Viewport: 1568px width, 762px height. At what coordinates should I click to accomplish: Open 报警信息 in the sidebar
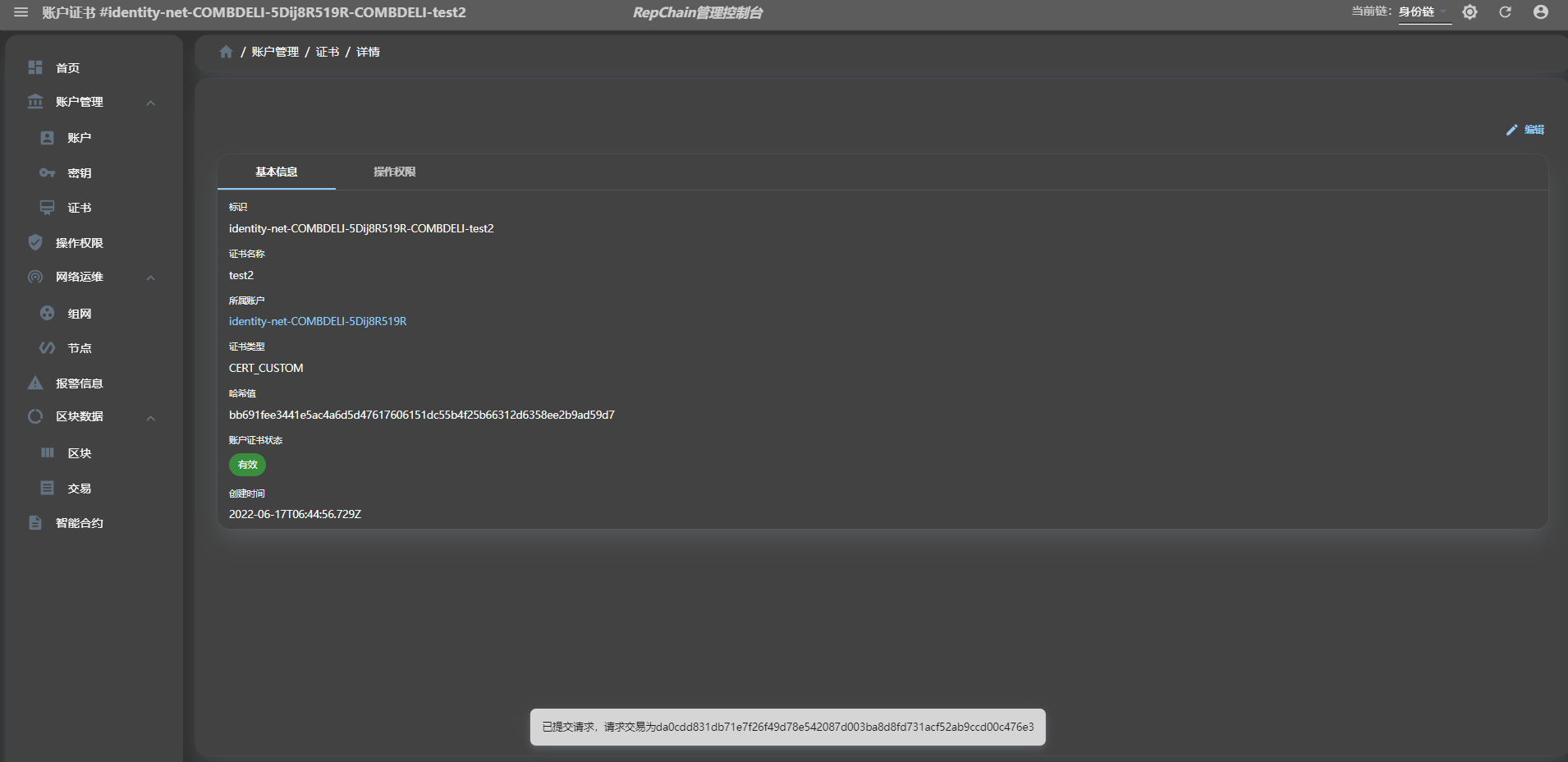coord(79,383)
